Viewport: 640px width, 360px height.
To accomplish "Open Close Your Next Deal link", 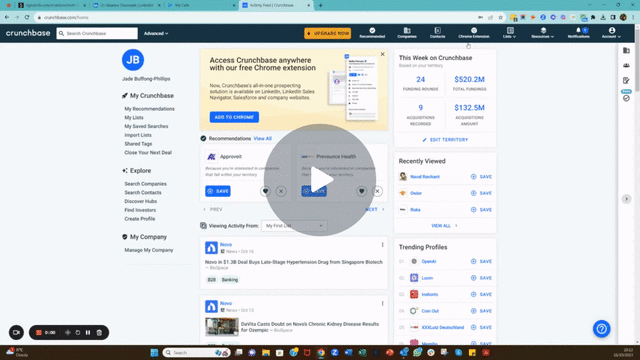I will click(x=148, y=153).
